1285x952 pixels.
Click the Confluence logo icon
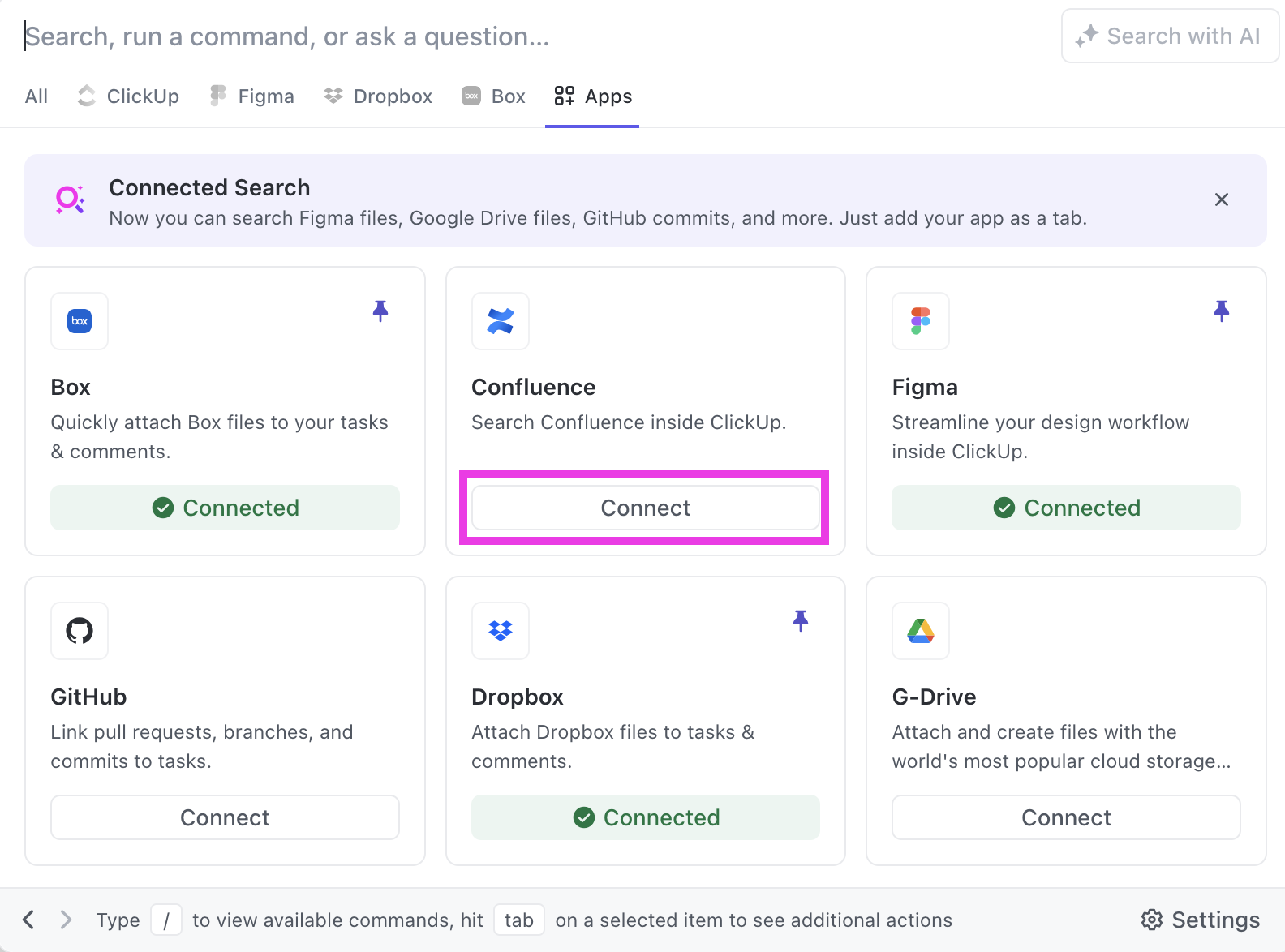[501, 321]
